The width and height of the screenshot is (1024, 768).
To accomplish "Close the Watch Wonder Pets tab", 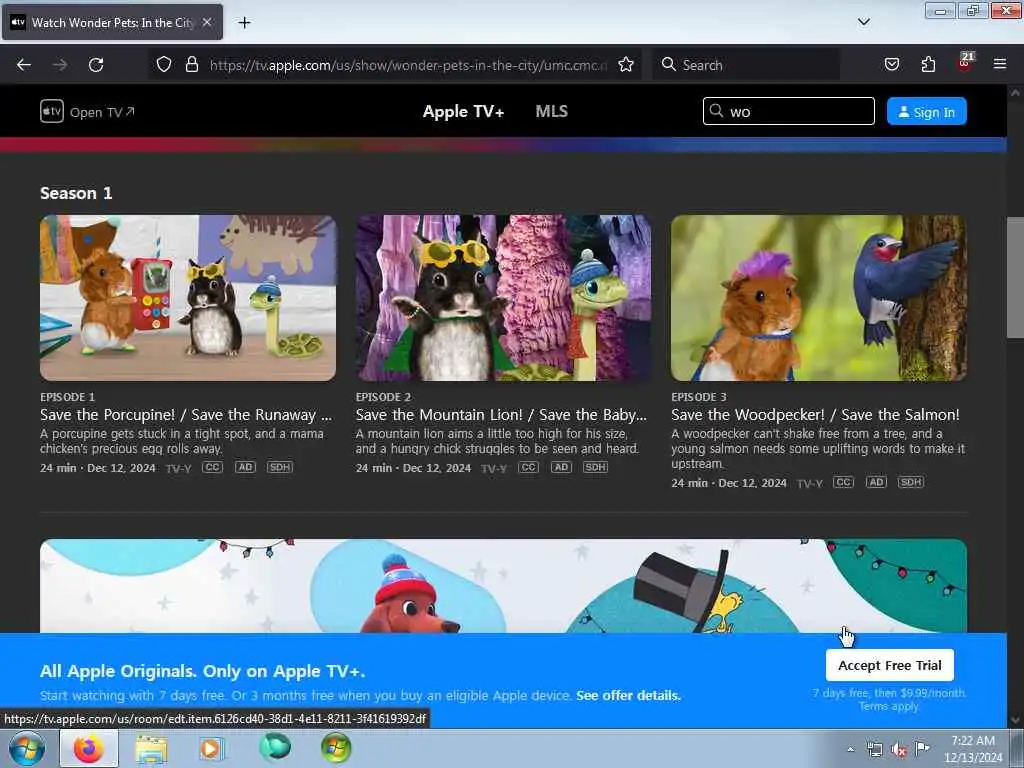I will click(206, 22).
